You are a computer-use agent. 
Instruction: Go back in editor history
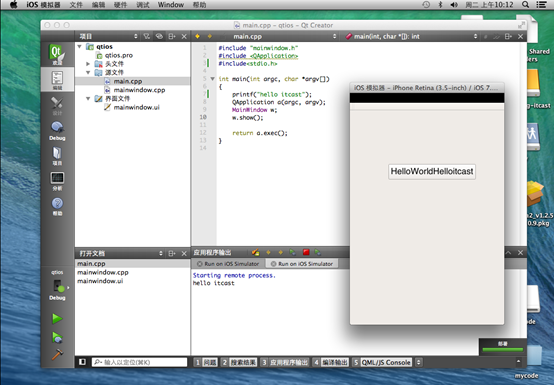tap(198, 36)
